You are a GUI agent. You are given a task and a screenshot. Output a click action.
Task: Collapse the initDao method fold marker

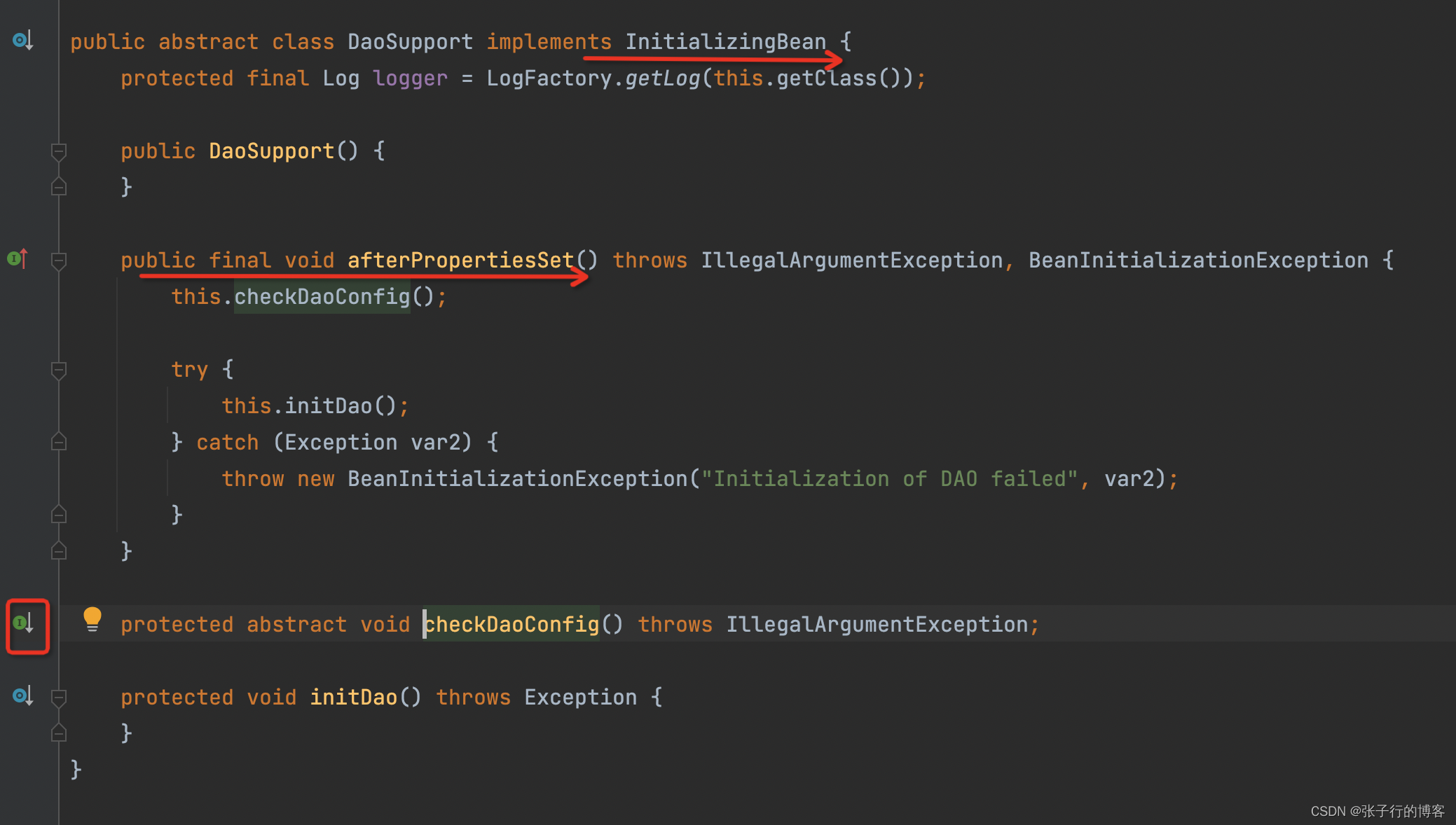[x=59, y=698]
